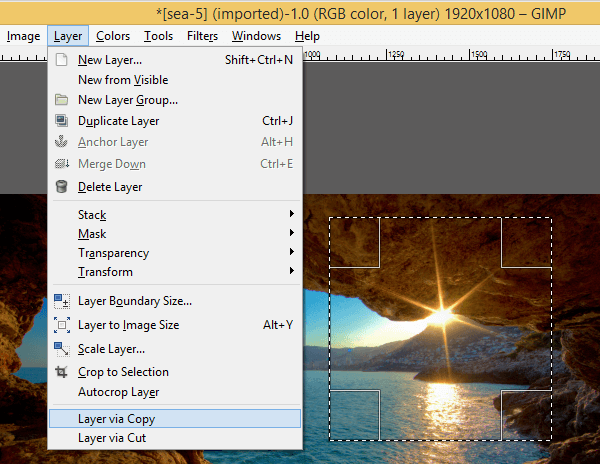
Task: Click the GIMP window title bar text
Action: point(360,14)
